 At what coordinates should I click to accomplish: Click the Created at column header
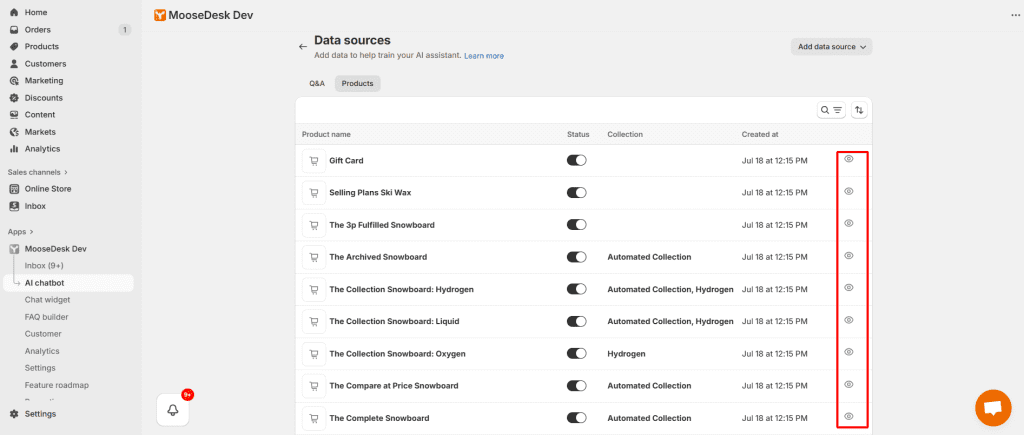(x=760, y=135)
